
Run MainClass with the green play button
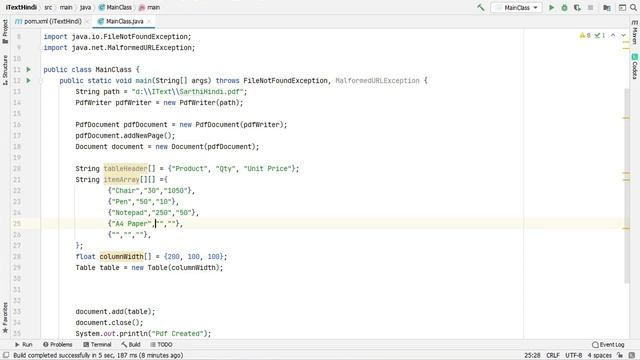tap(551, 7)
